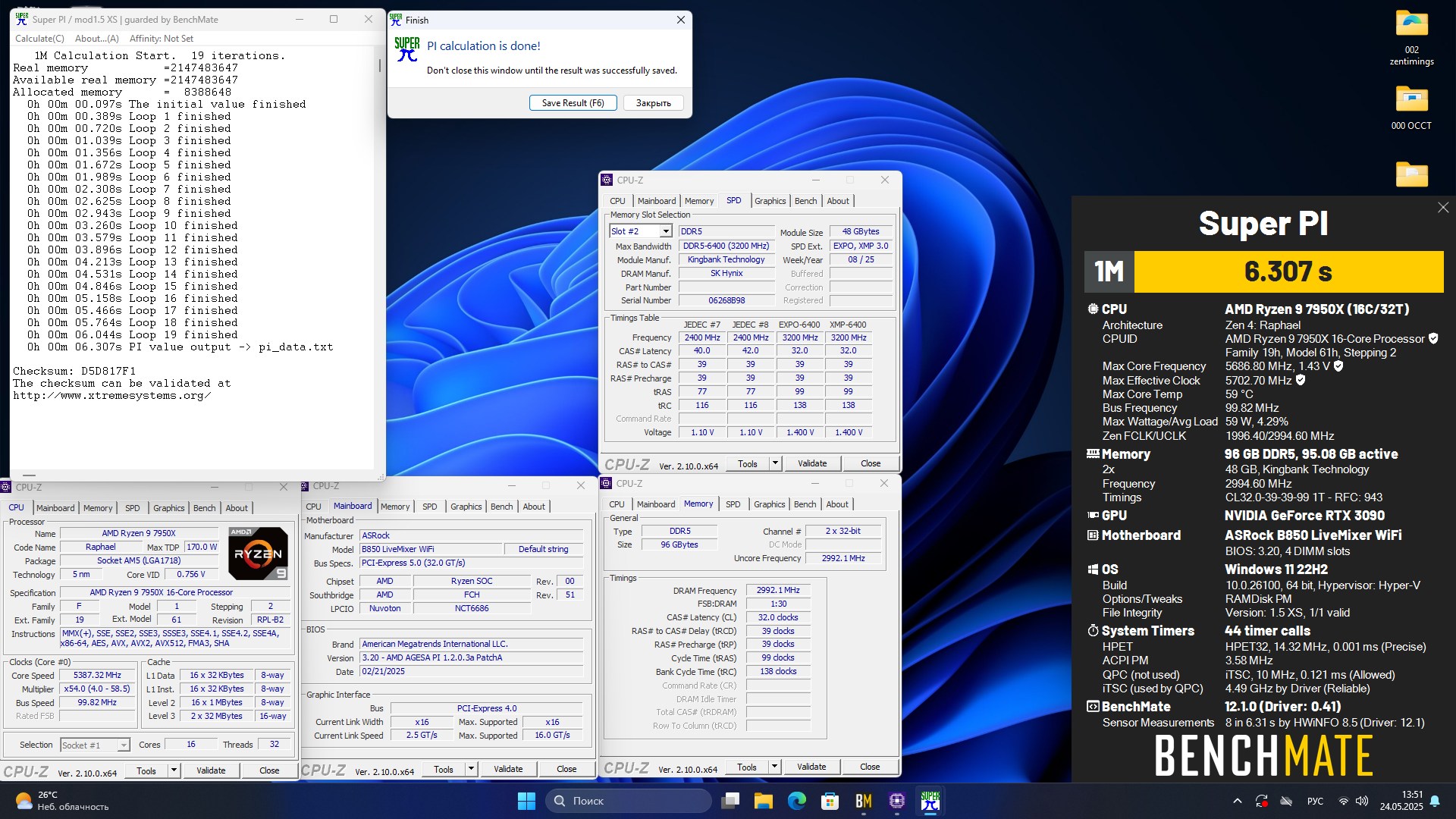Close the BenchMate Super PI result panel
Image resolution: width=1456 pixels, height=819 pixels.
pos(1443,207)
